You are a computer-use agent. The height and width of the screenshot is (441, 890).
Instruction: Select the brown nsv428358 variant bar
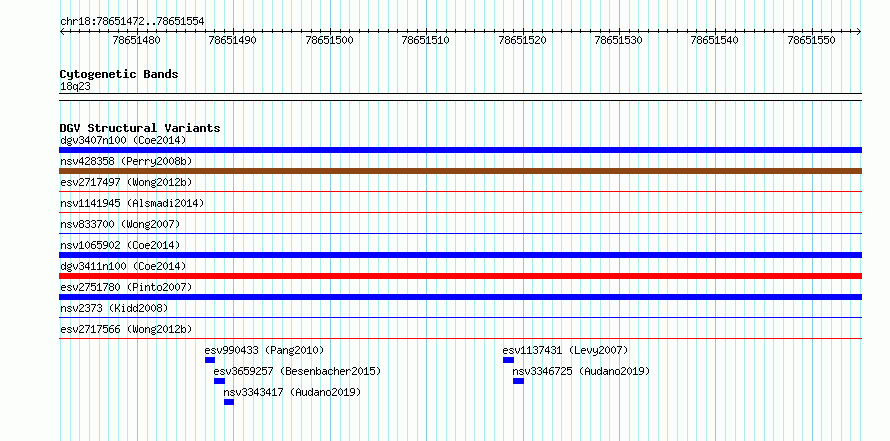460,171
